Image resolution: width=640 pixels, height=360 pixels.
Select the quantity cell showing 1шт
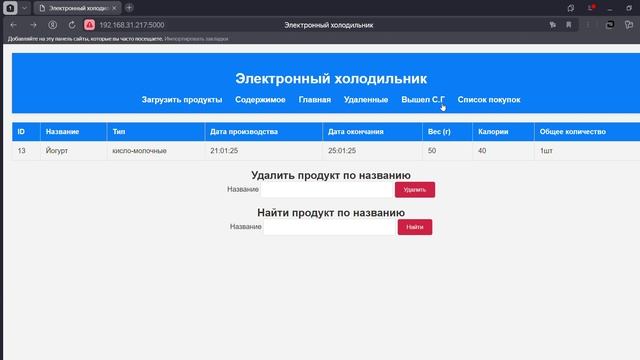coord(587,151)
